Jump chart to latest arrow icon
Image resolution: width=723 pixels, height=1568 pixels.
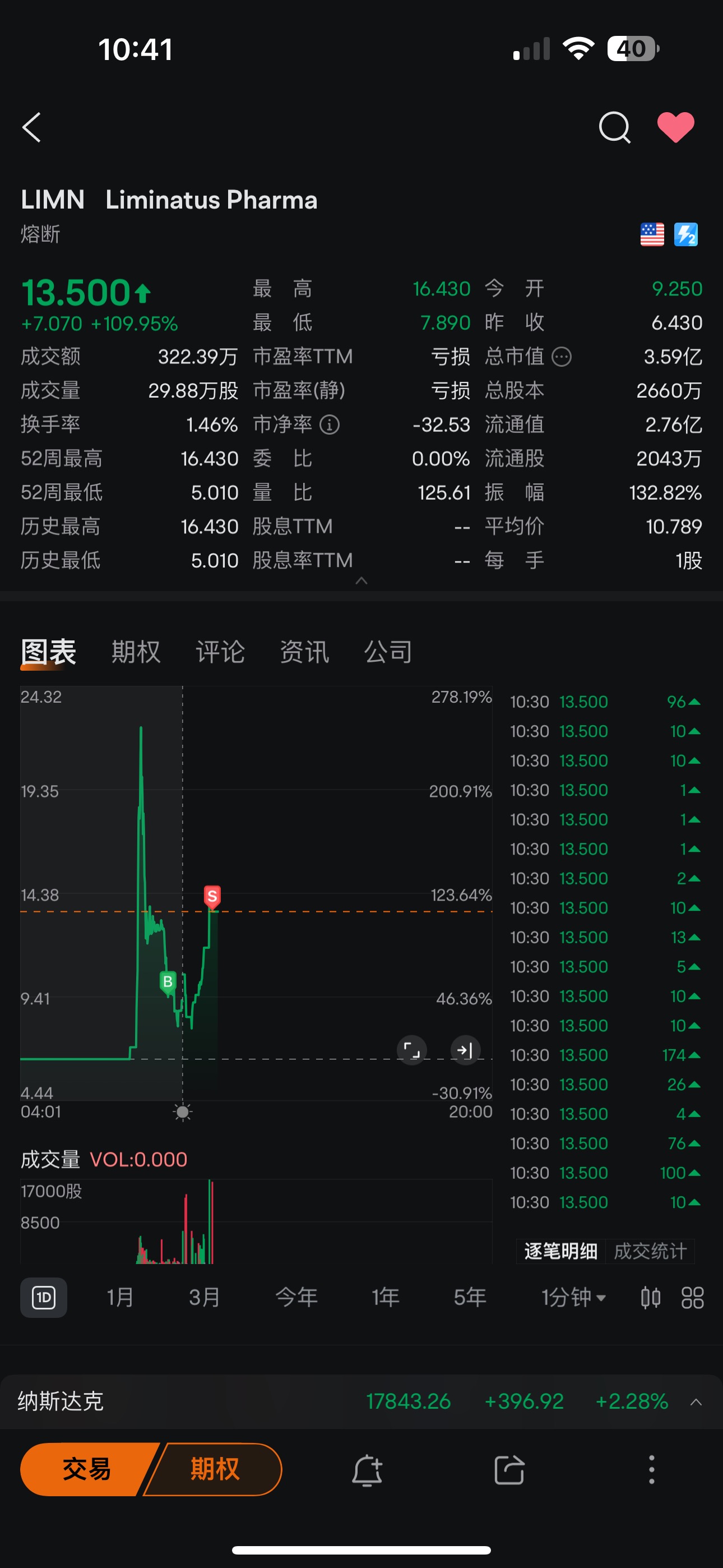coord(465,1050)
